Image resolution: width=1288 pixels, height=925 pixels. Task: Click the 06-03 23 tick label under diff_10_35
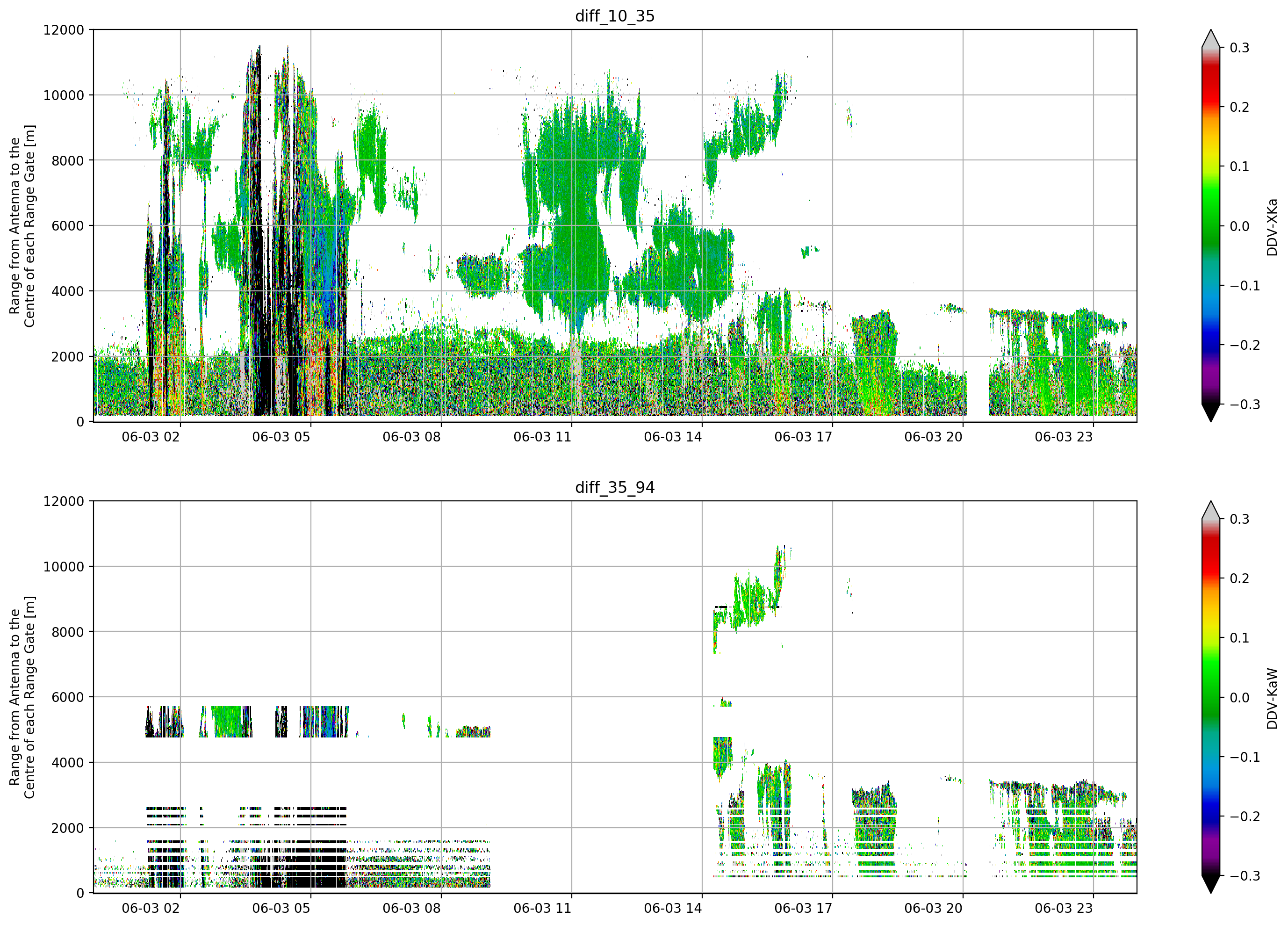click(x=1064, y=437)
